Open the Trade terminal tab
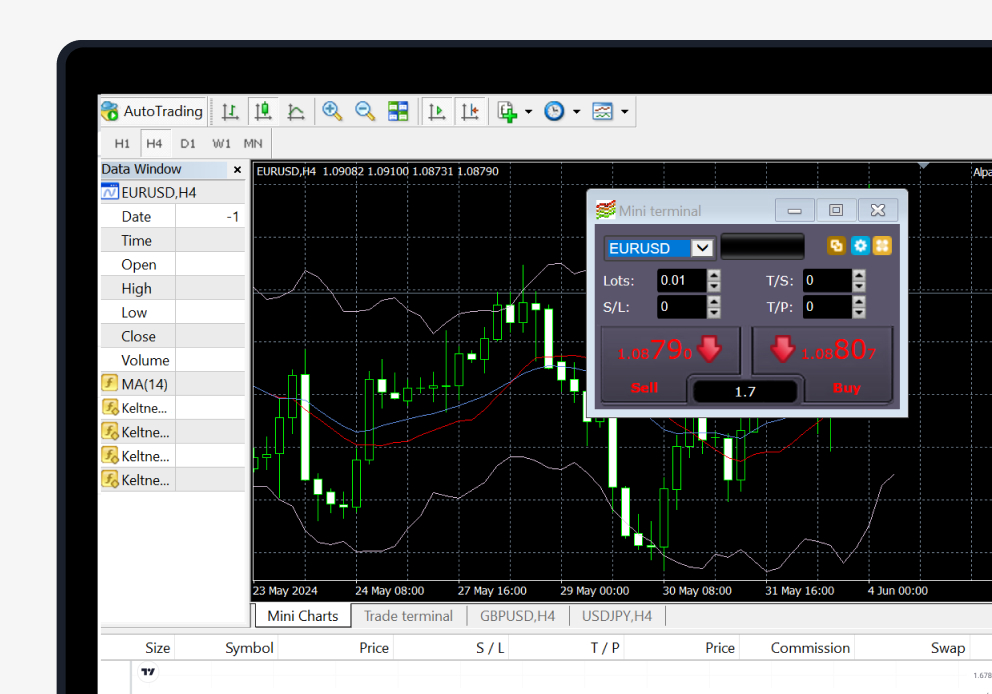Viewport: 992px width, 694px height. coord(408,616)
